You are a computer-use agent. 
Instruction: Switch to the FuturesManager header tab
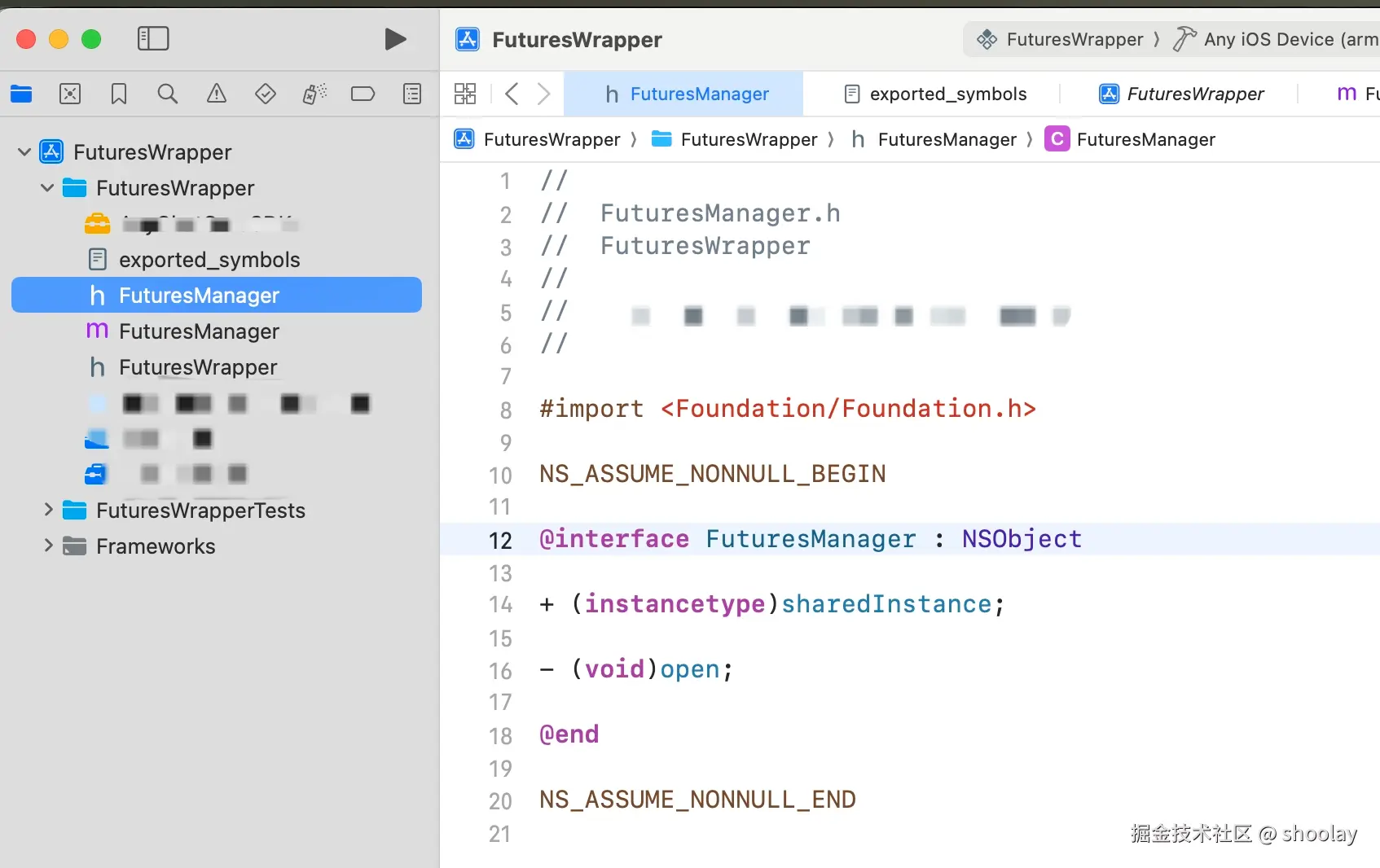[x=684, y=94]
